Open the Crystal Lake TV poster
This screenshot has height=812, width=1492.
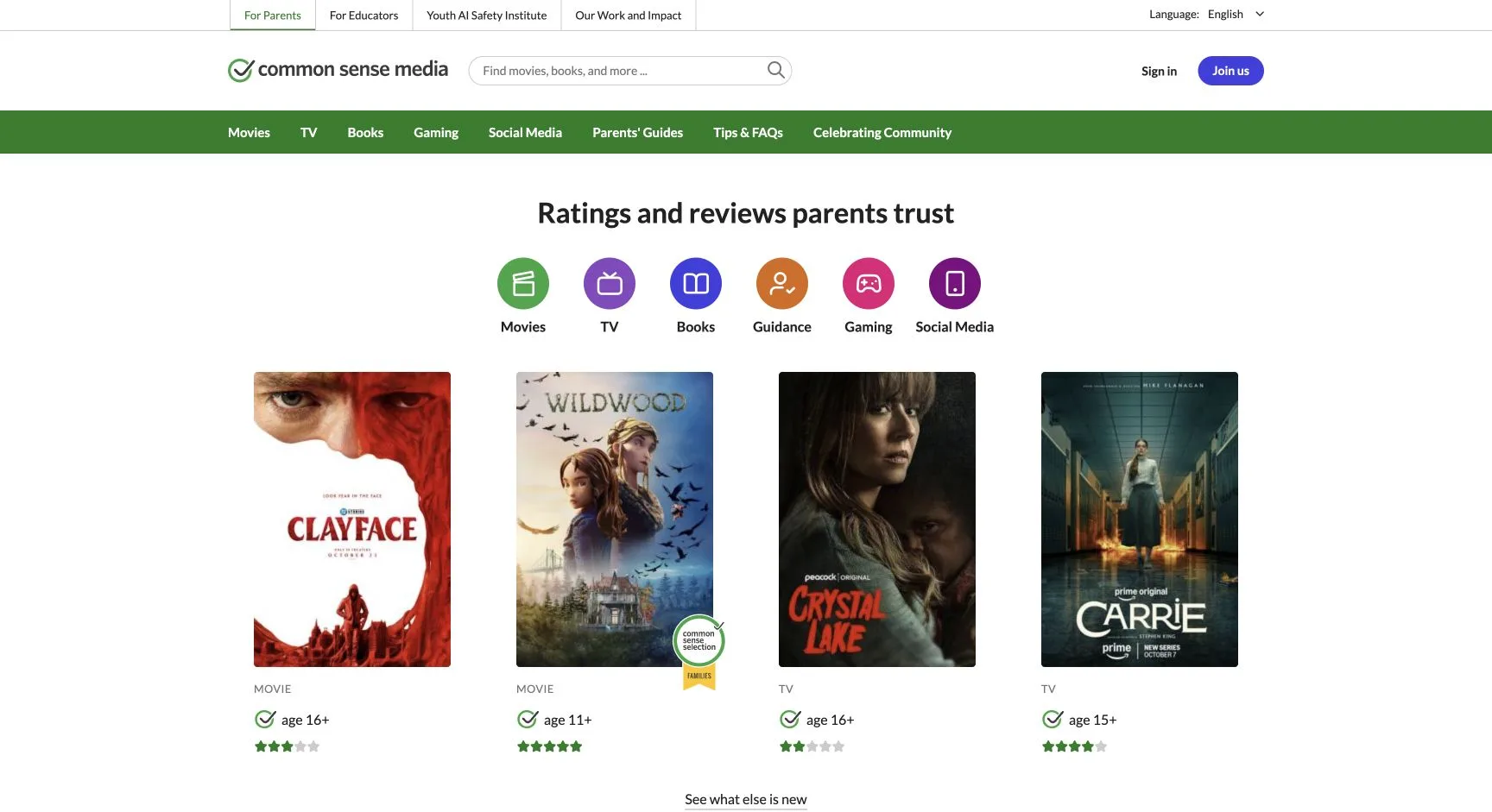coord(877,519)
